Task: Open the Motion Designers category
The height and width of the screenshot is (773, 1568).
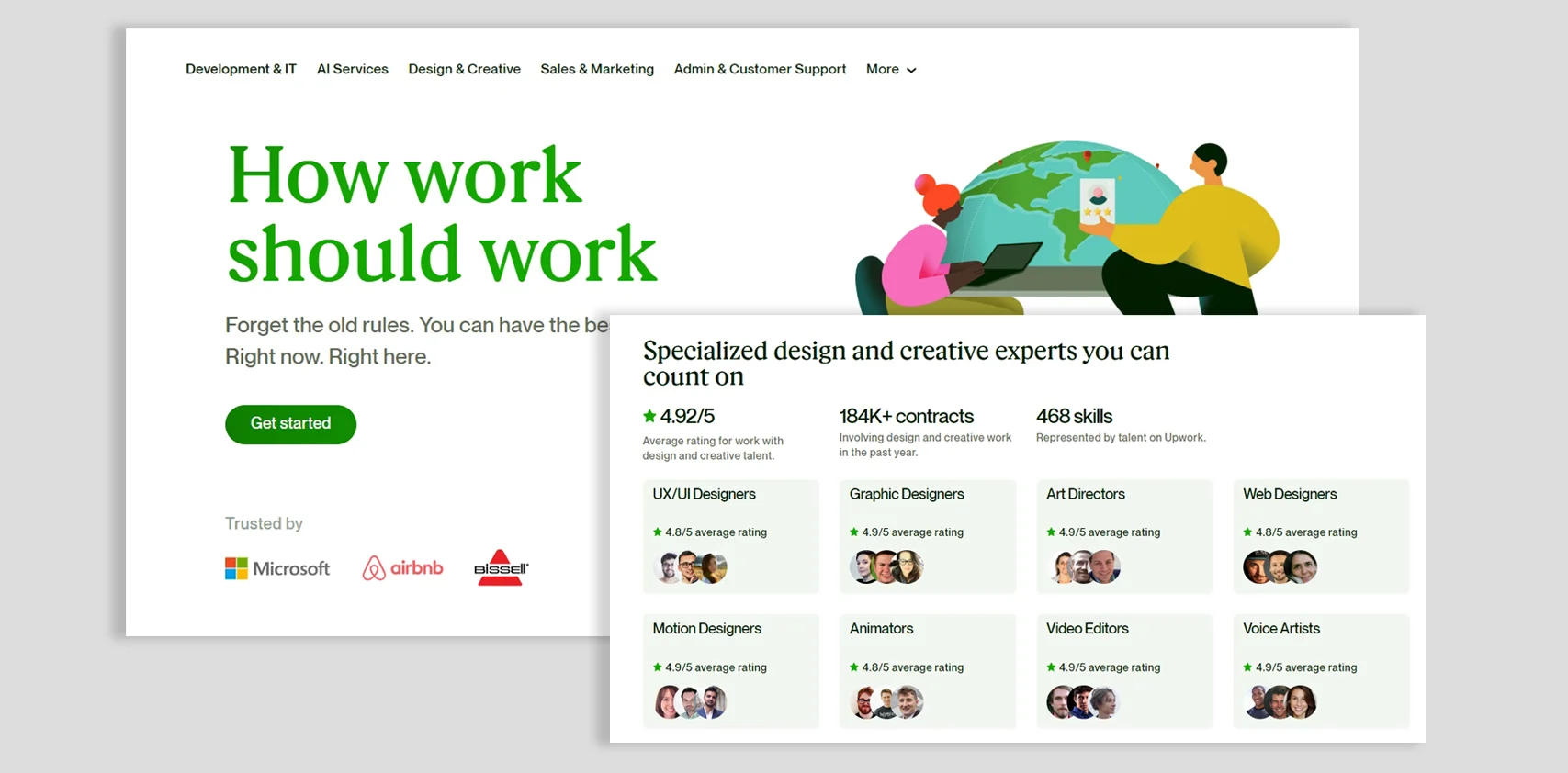Action: [706, 629]
